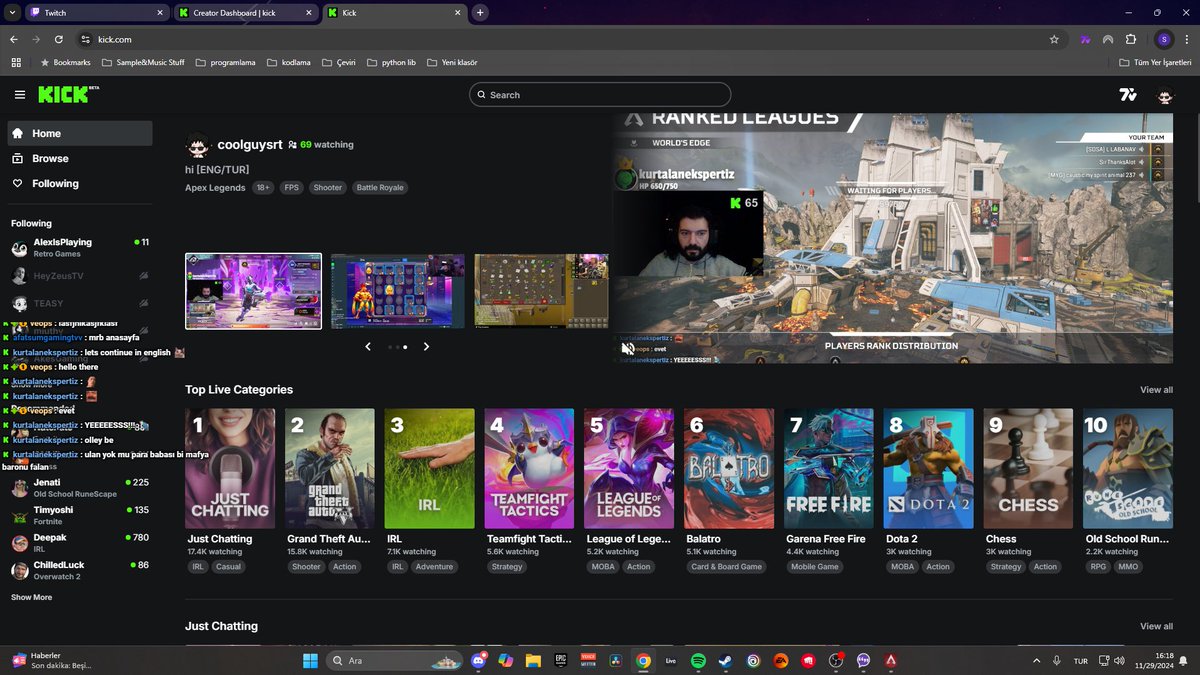1200x675 pixels.
Task: Open Çeviri bookmark folder
Action: tap(338, 62)
